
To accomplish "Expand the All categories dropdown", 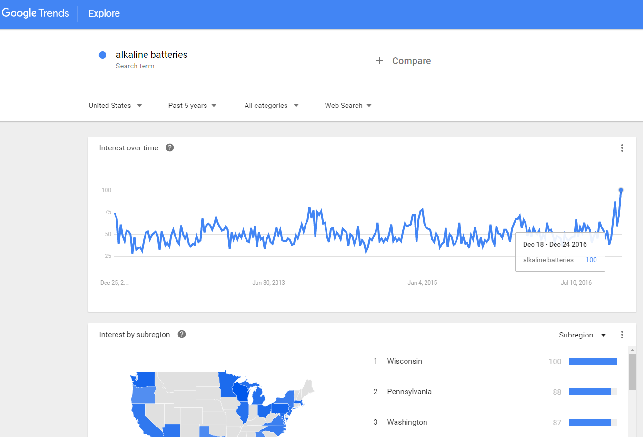I will tap(272, 105).
